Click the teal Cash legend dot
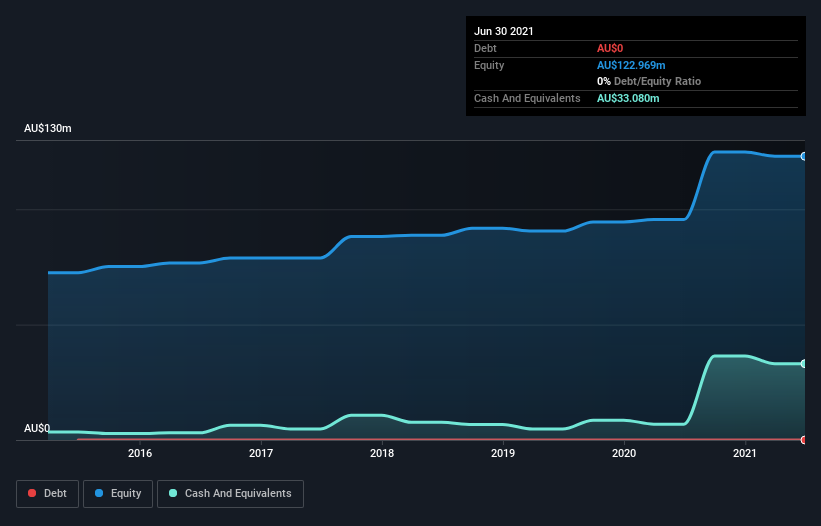Image resolution: width=821 pixels, height=526 pixels. 173,493
